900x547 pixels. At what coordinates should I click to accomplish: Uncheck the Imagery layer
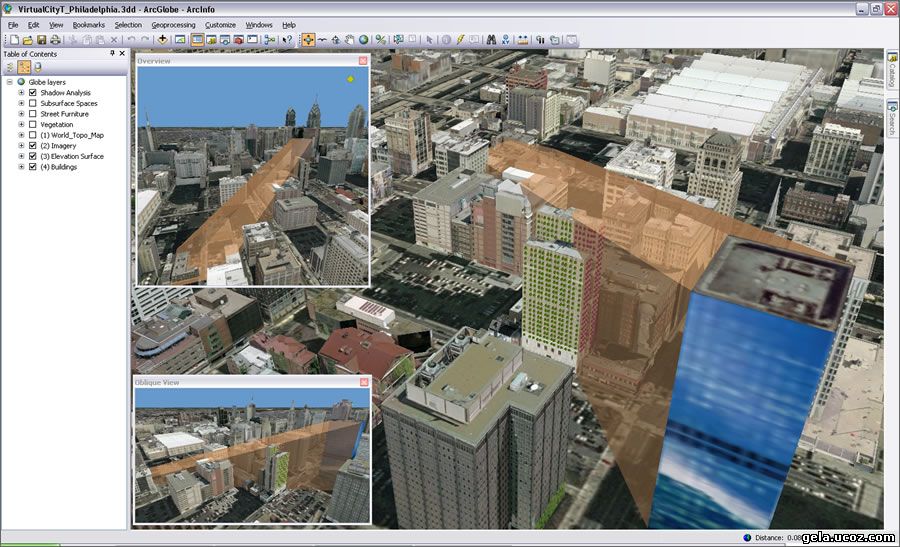pyautogui.click(x=33, y=145)
